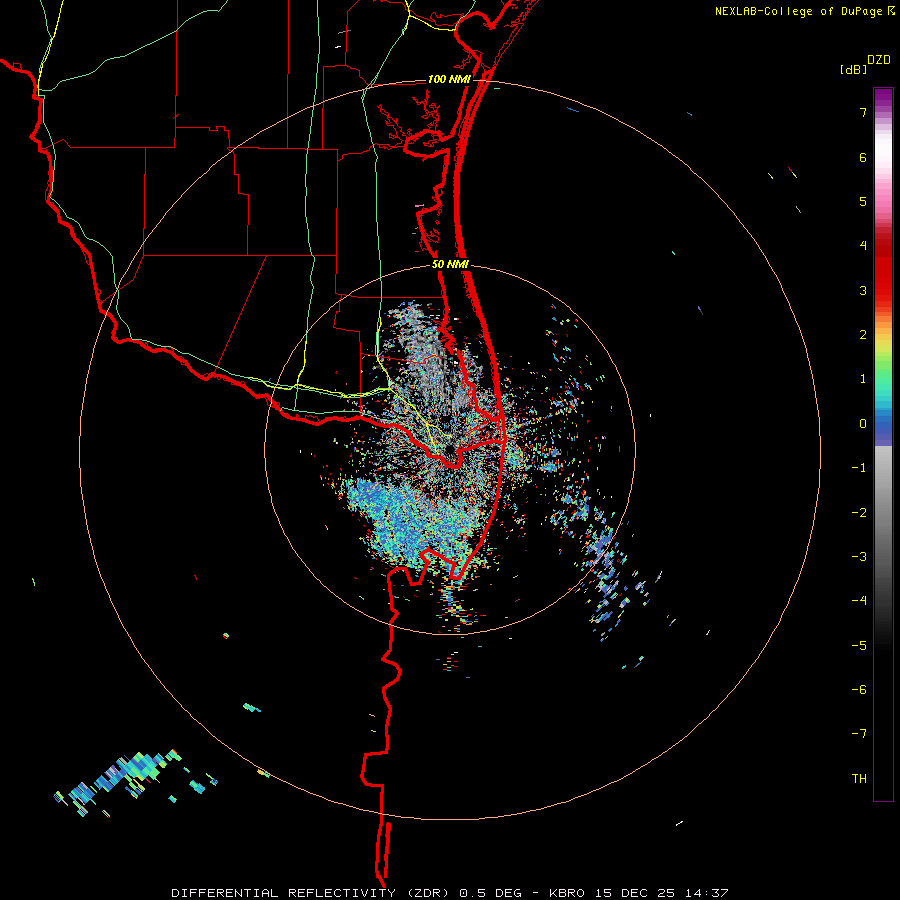Click the purple top of the colorbar
900x900 pixels.
[x=883, y=98]
